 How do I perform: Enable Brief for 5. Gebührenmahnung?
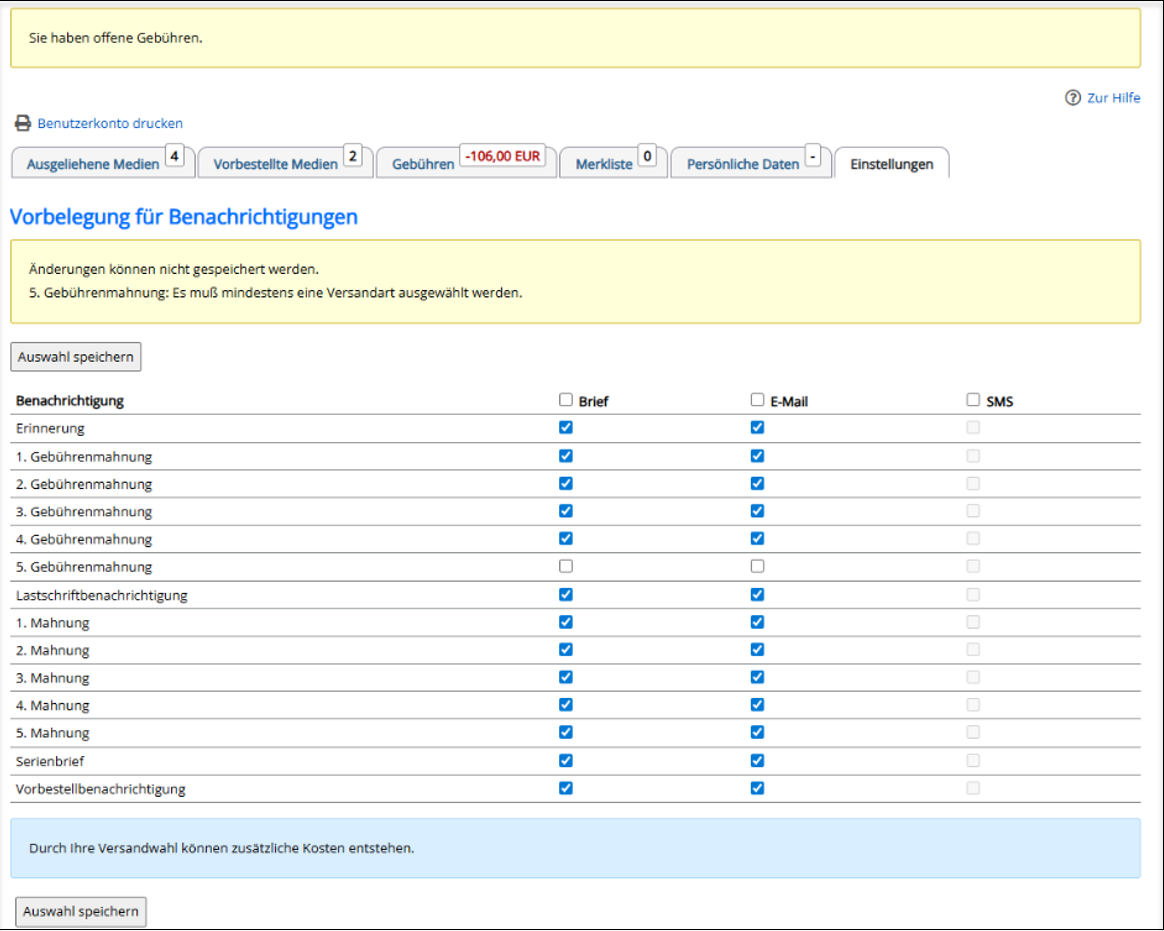point(566,567)
